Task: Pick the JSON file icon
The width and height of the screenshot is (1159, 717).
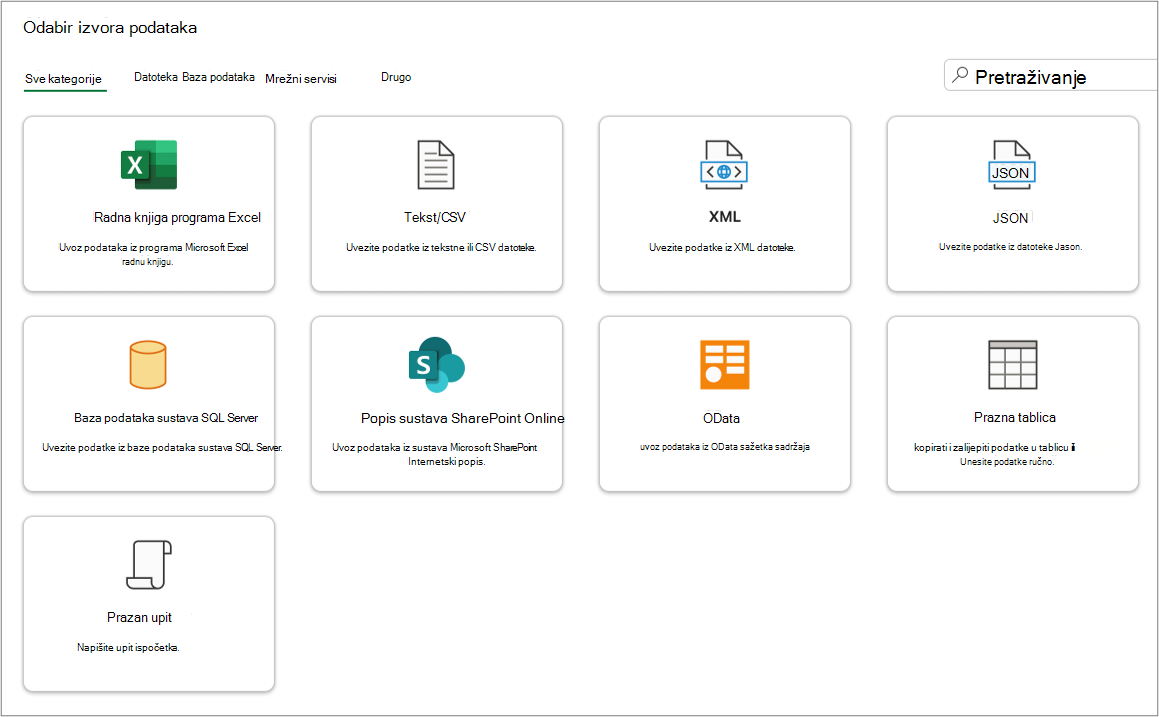Action: 1012,165
